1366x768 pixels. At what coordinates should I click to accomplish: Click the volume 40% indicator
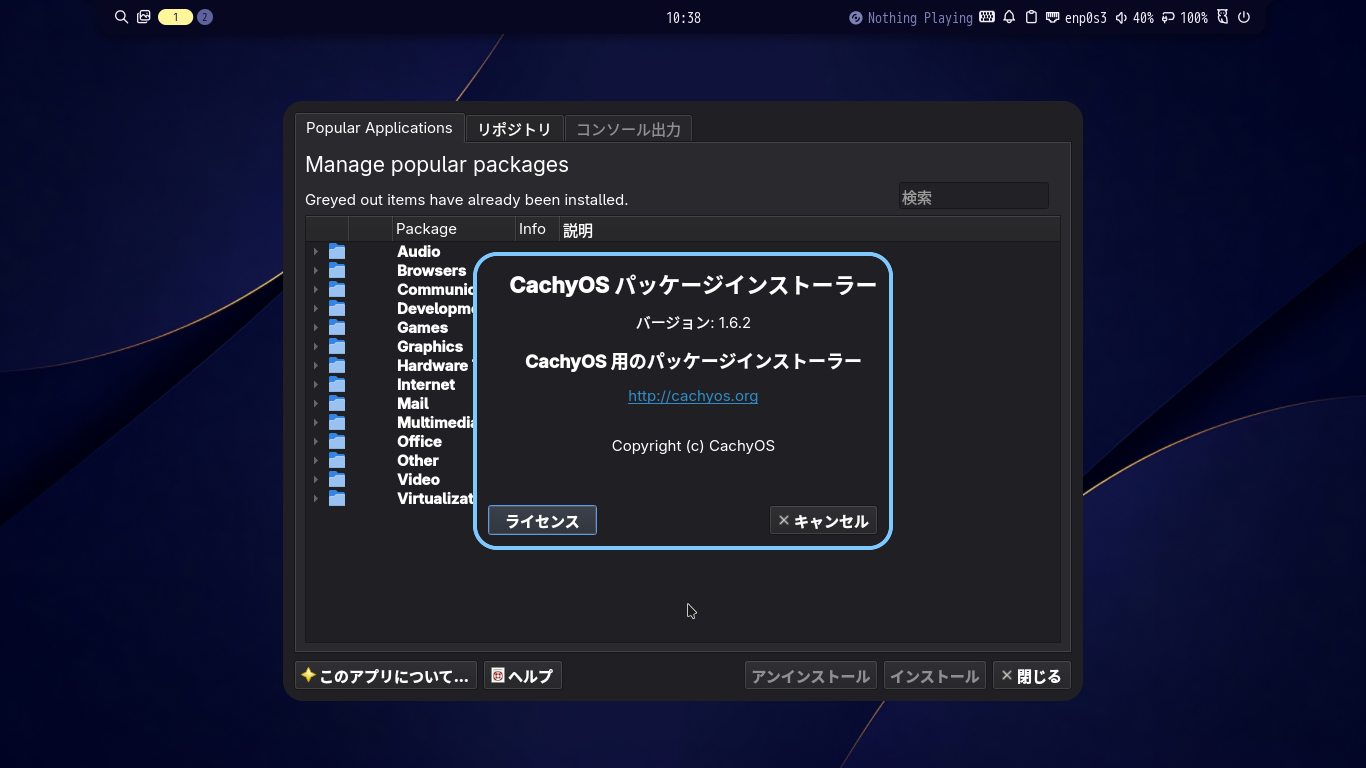1134,17
